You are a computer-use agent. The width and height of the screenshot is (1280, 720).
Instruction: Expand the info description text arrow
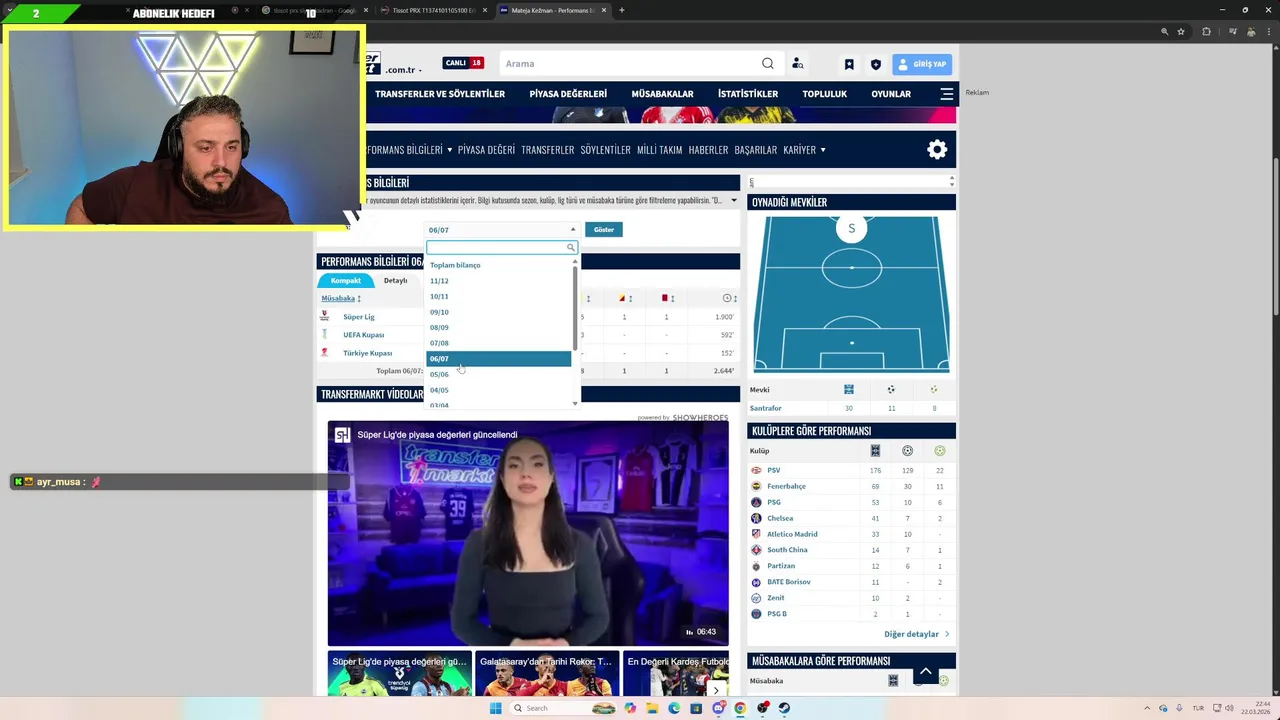click(x=734, y=201)
